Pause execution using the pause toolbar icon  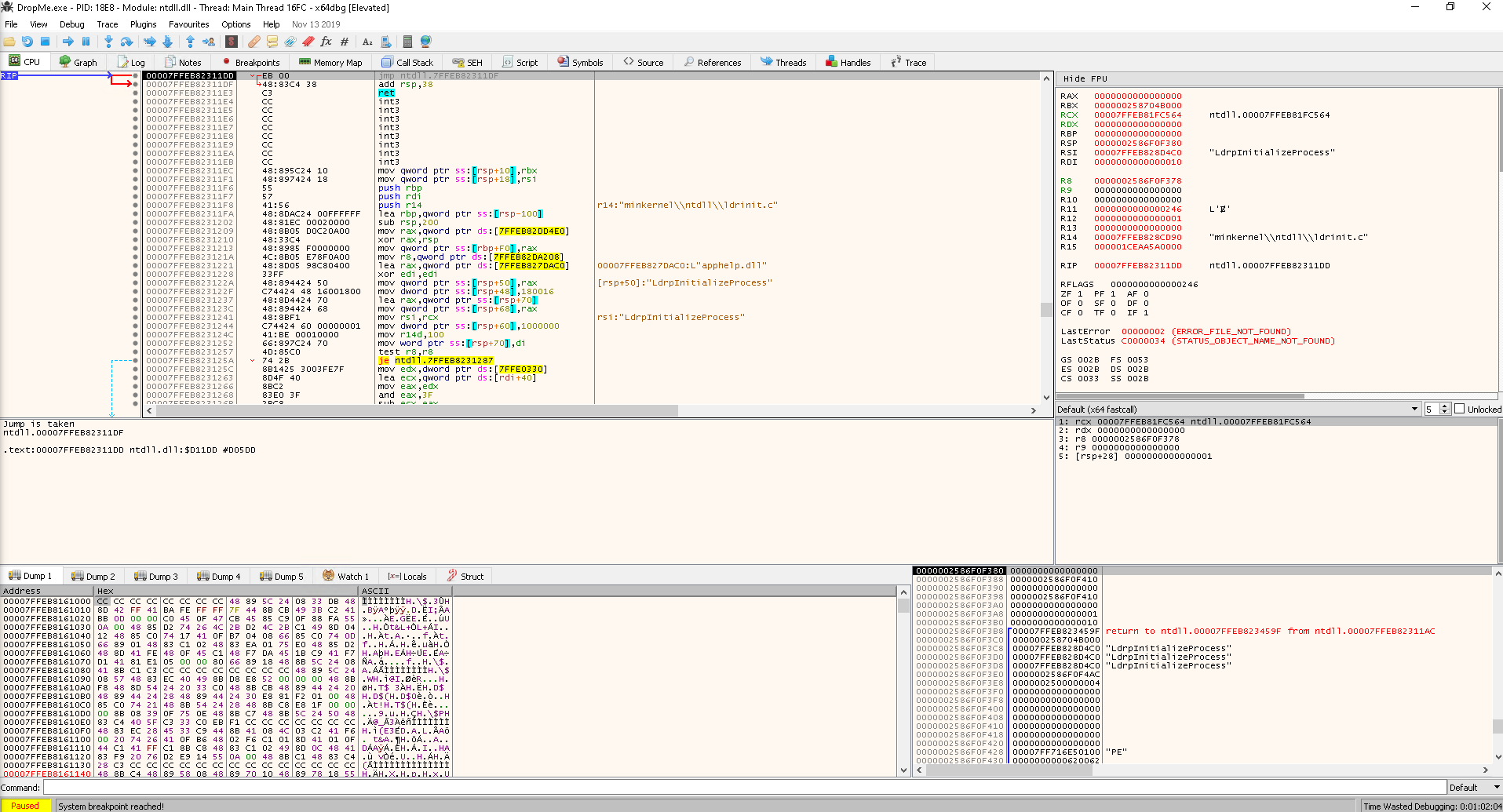pyautogui.click(x=86, y=42)
